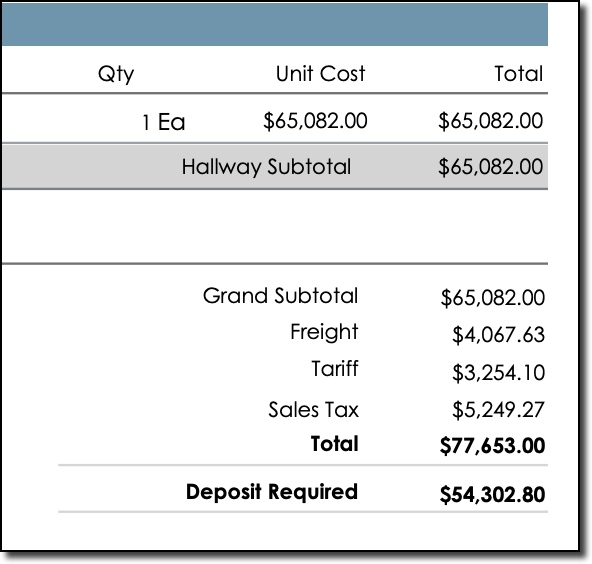
Task: Select the $54,302.80 deposit amount
Action: pos(492,495)
